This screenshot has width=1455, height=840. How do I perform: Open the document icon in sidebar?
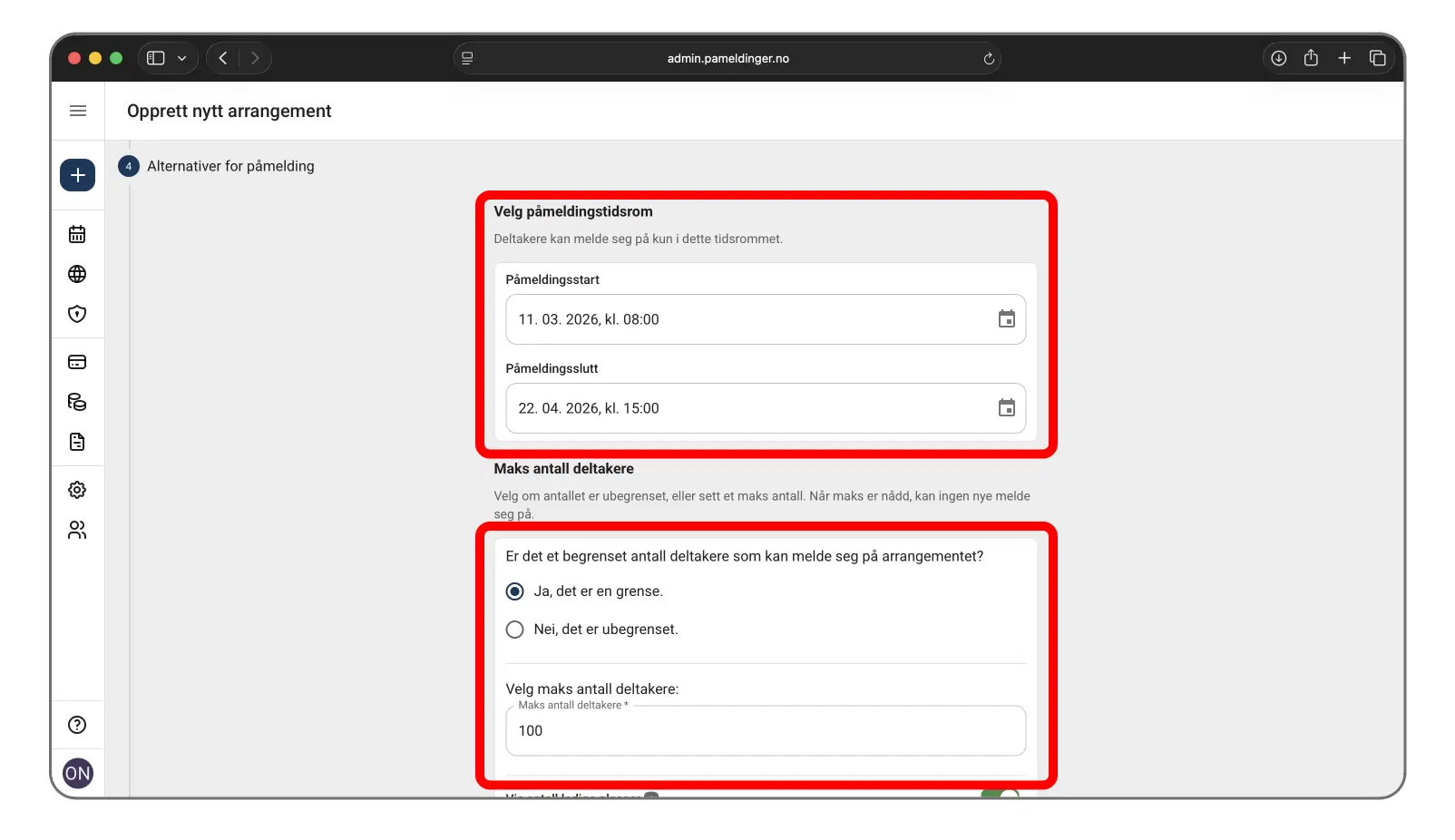pos(77,442)
